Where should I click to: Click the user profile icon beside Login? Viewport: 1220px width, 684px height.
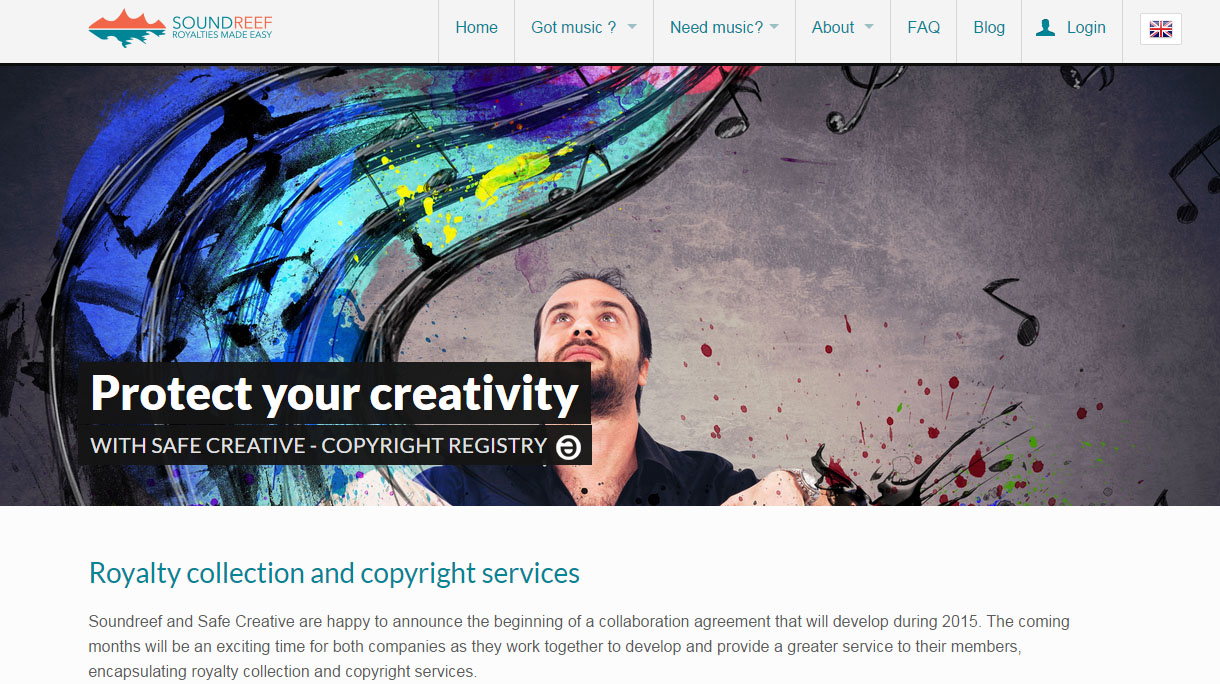1046,28
